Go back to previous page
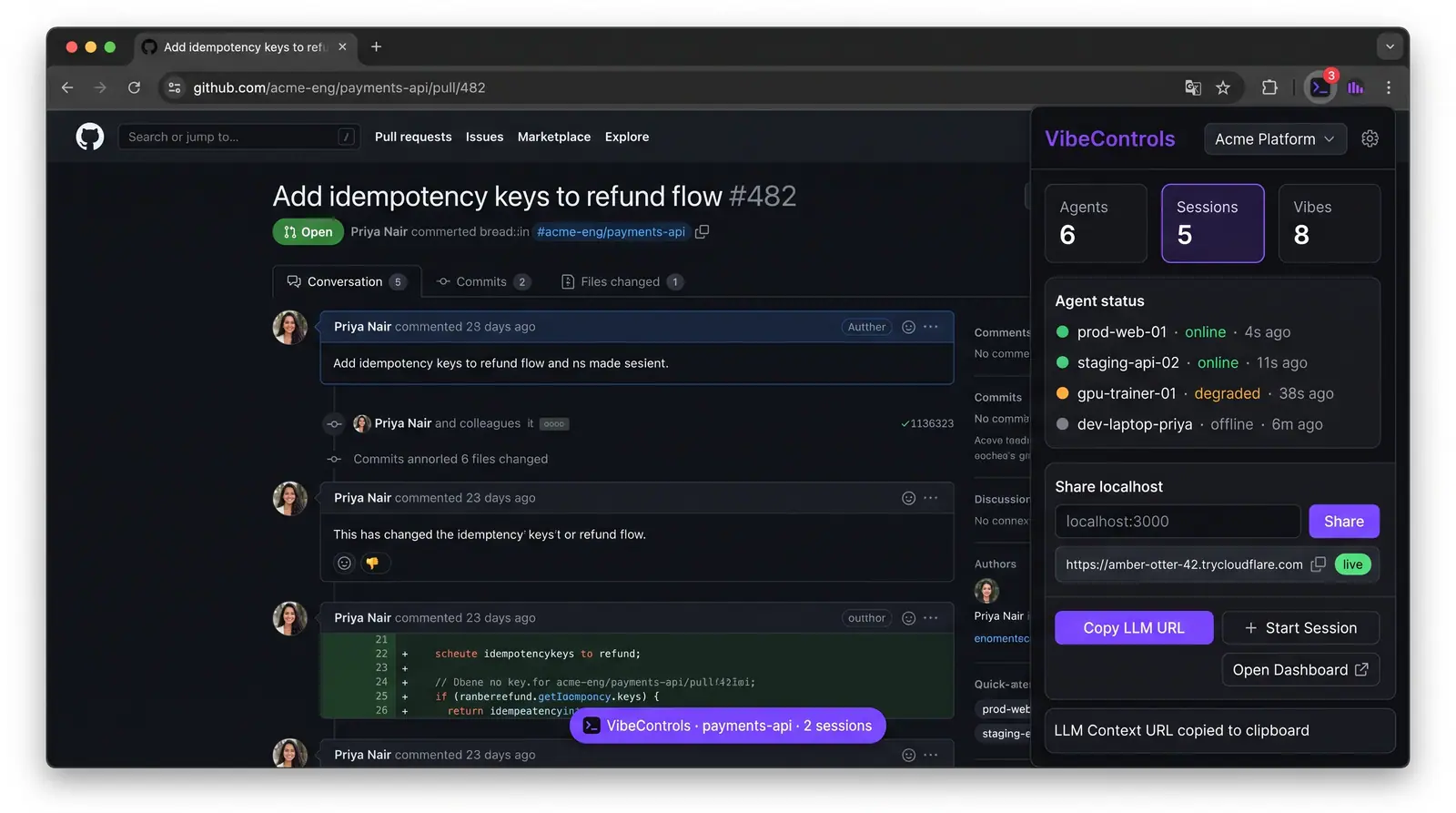1456x813 pixels. point(67,87)
